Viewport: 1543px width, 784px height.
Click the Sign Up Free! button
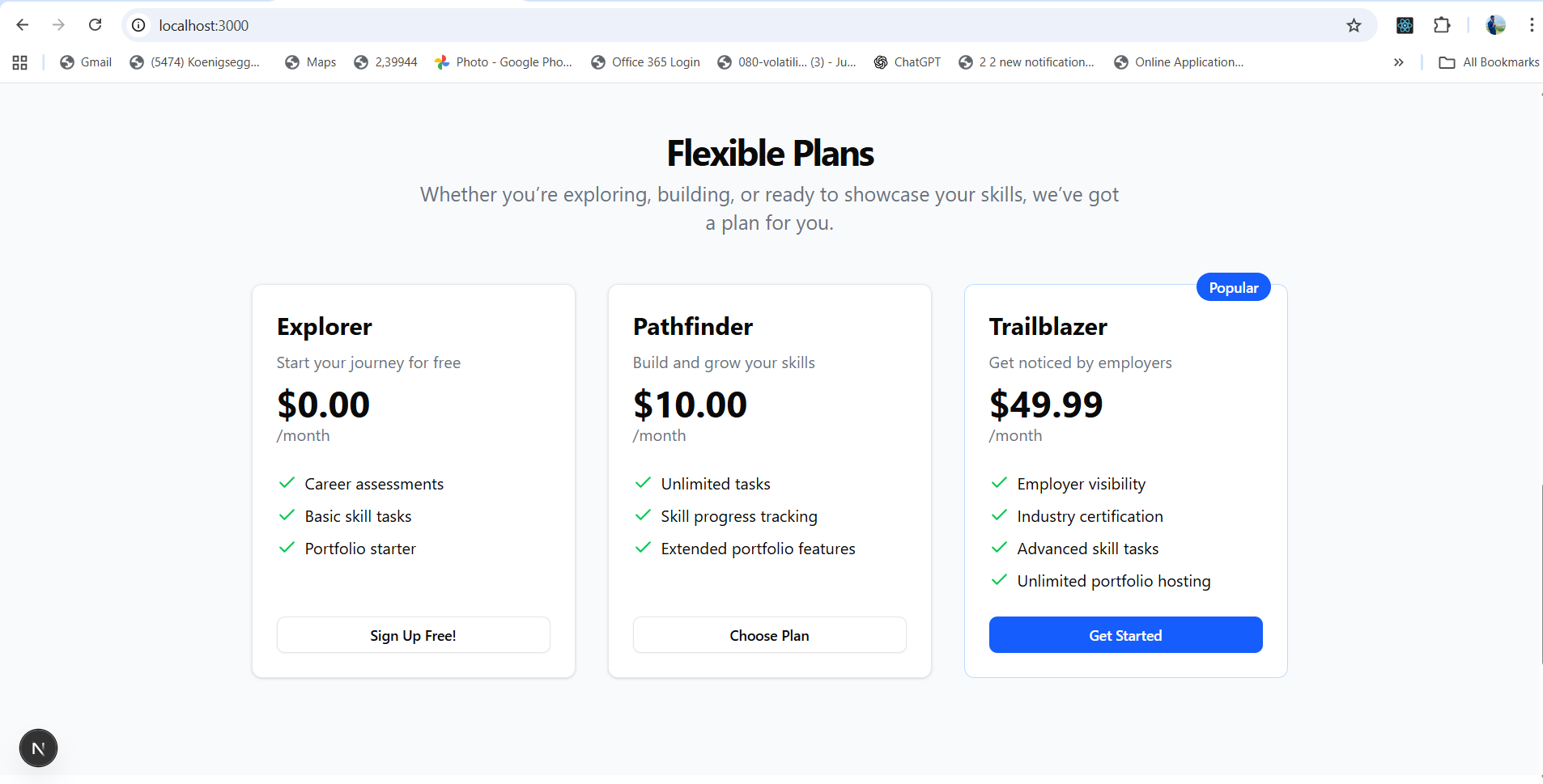click(x=413, y=635)
